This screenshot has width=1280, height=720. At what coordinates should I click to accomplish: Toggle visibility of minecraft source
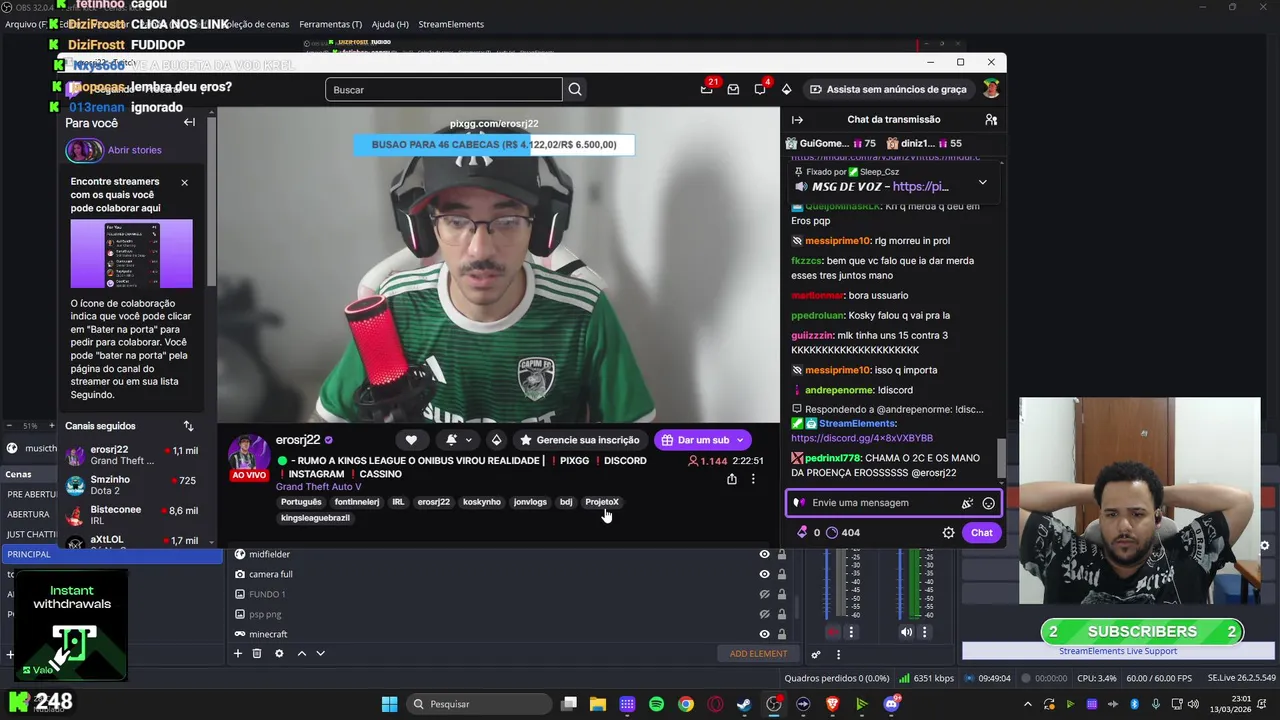[764, 634]
